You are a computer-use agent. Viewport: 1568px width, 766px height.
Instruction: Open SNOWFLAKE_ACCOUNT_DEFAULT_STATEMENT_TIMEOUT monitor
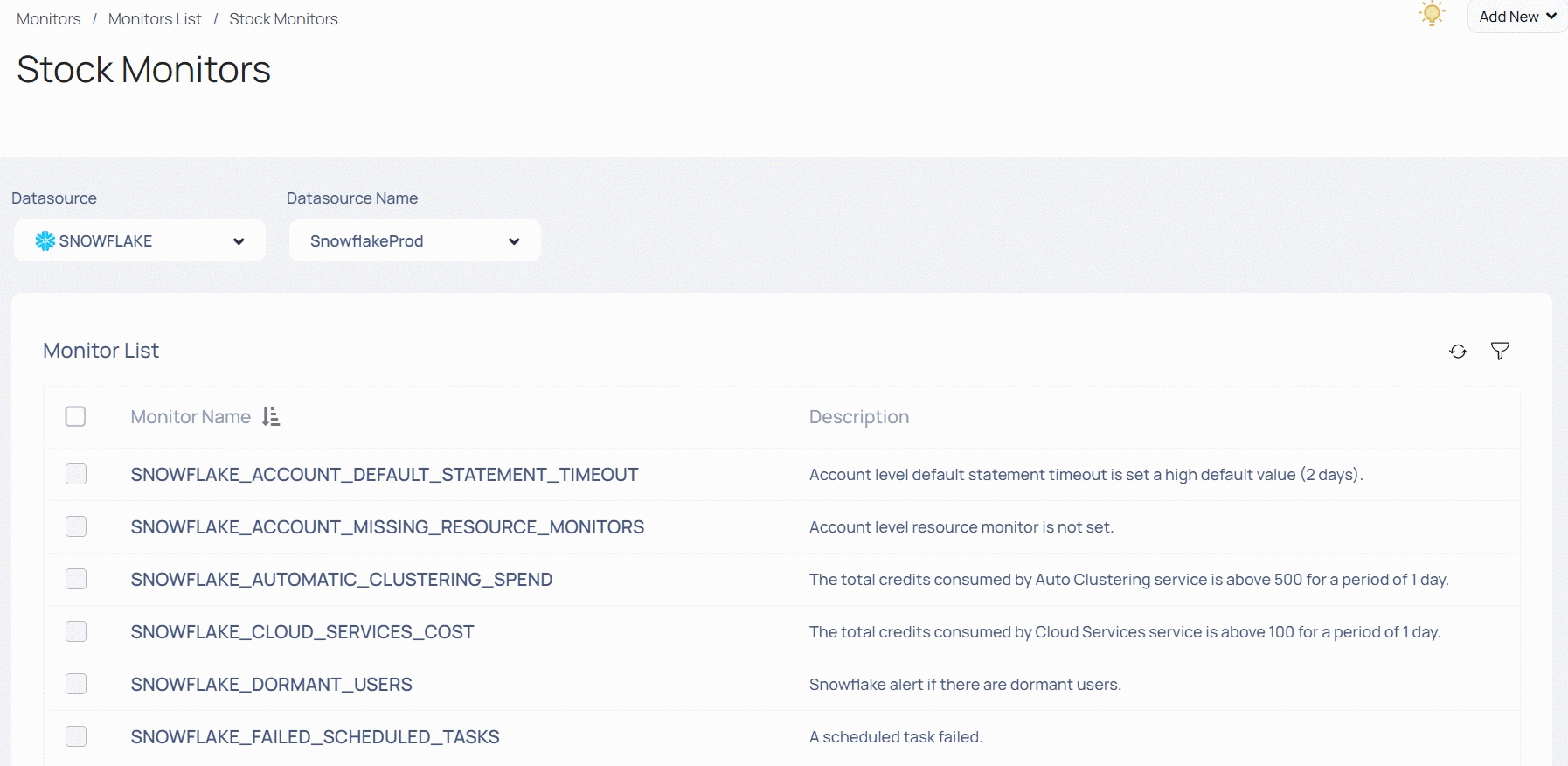click(x=385, y=475)
